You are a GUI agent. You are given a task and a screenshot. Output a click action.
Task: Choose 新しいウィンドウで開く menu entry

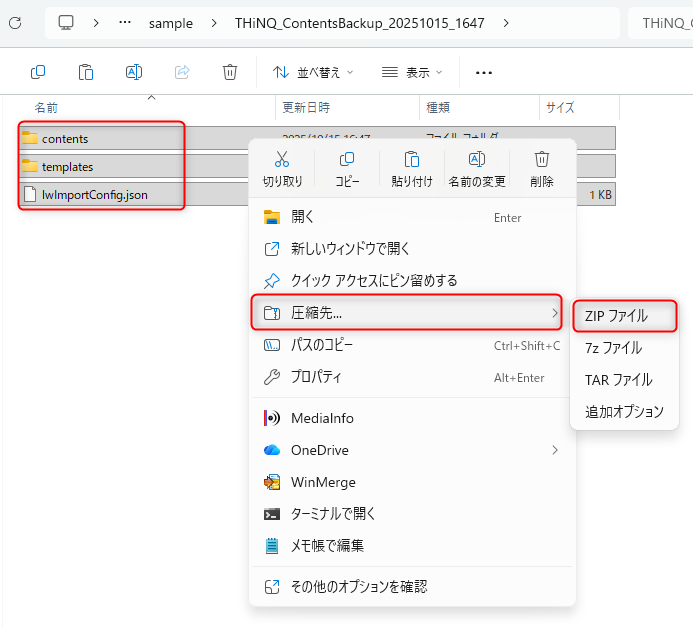(x=412, y=249)
